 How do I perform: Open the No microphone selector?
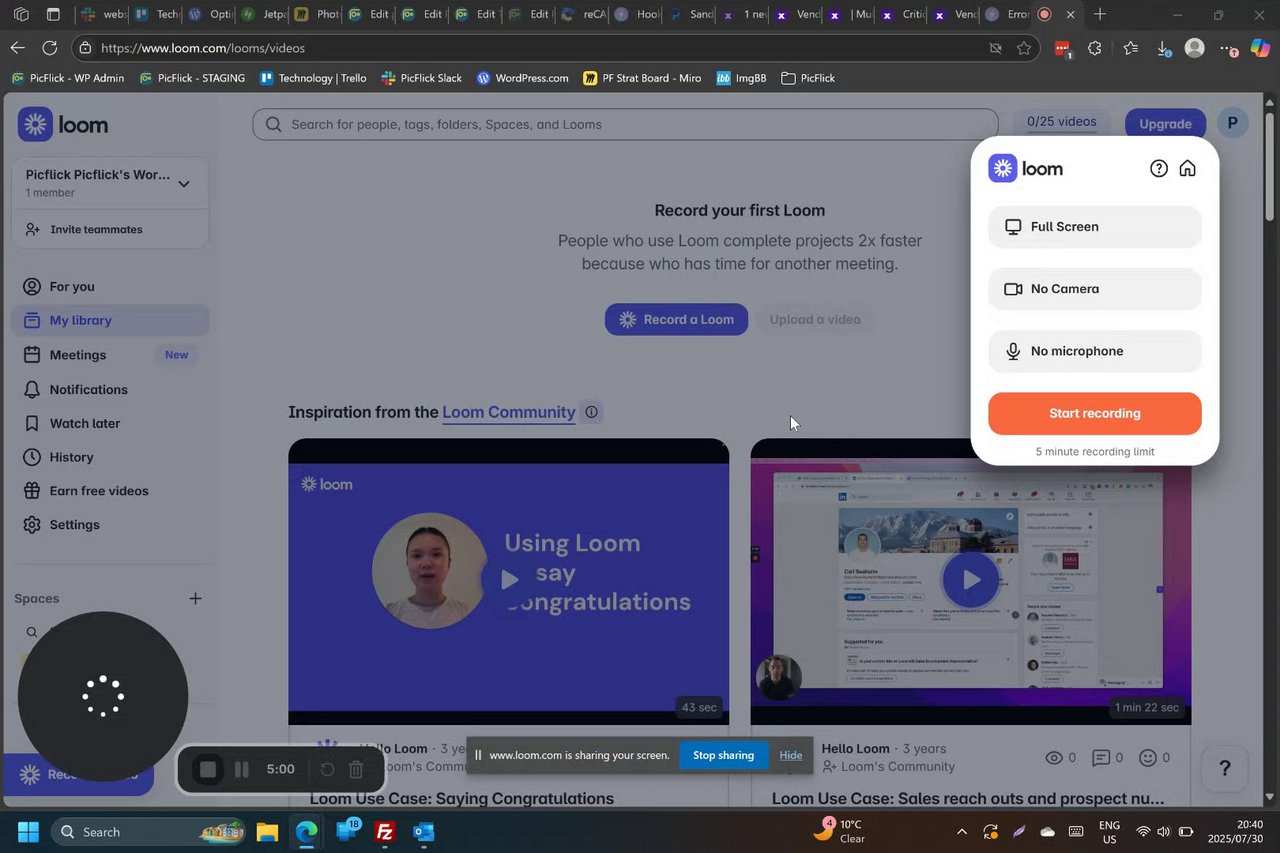click(1095, 351)
